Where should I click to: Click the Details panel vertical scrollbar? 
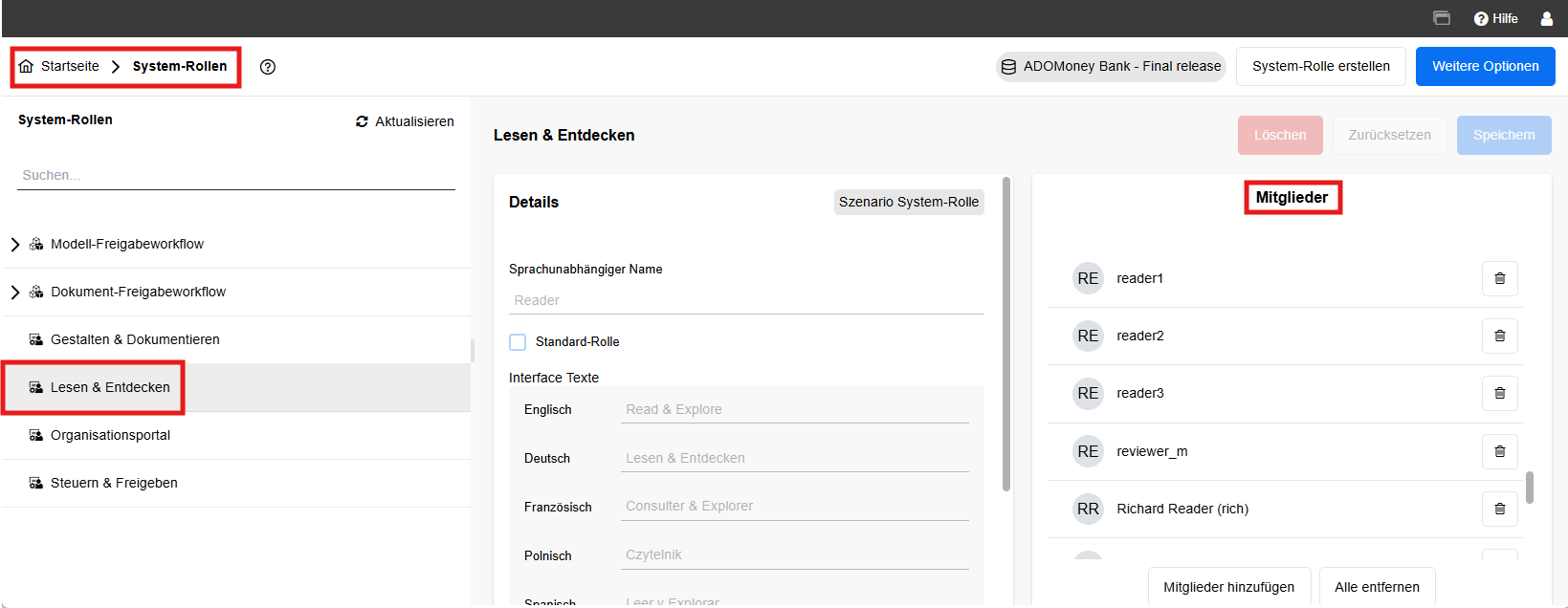1005,335
